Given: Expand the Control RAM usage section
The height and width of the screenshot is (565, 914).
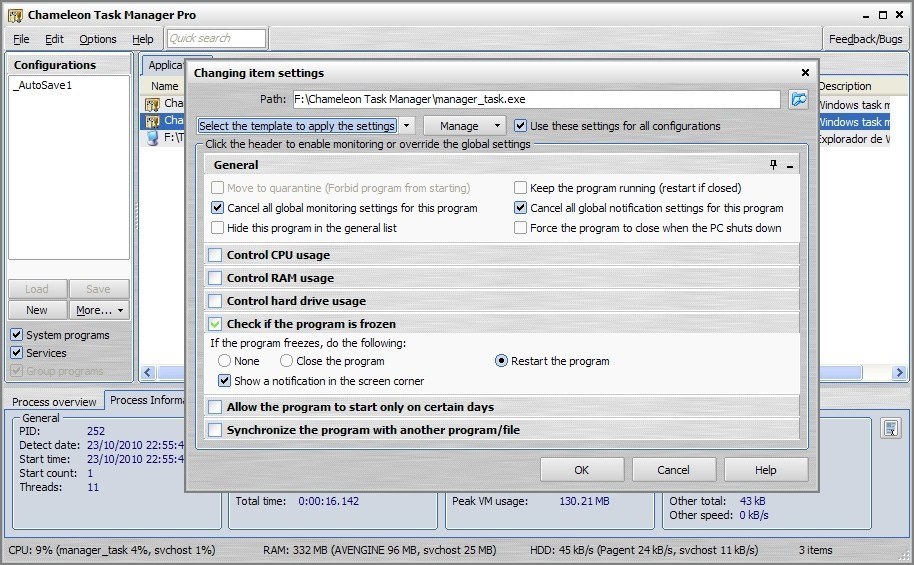Looking at the screenshot, I should click(501, 278).
